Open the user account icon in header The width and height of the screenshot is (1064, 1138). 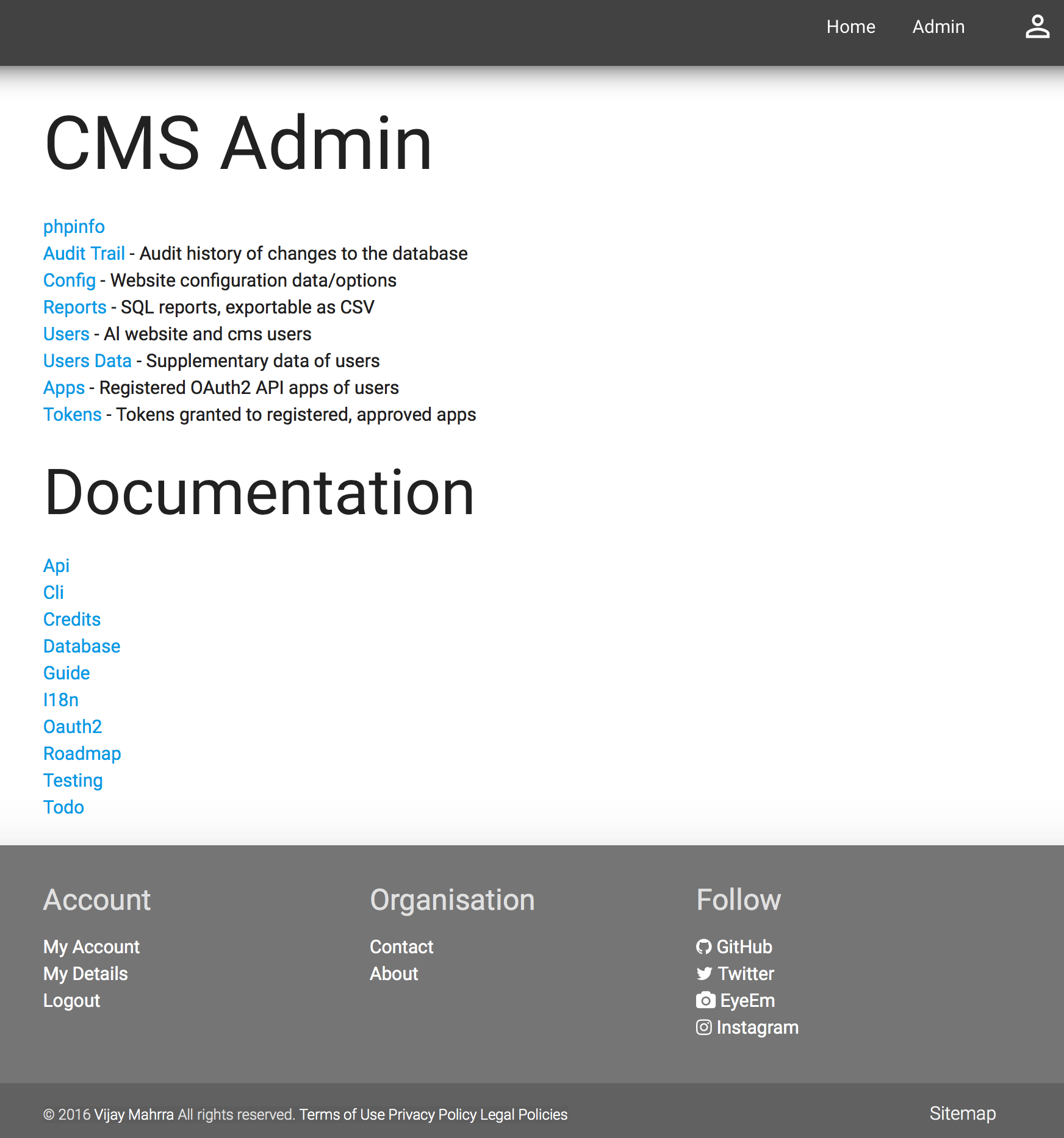[x=1037, y=27]
